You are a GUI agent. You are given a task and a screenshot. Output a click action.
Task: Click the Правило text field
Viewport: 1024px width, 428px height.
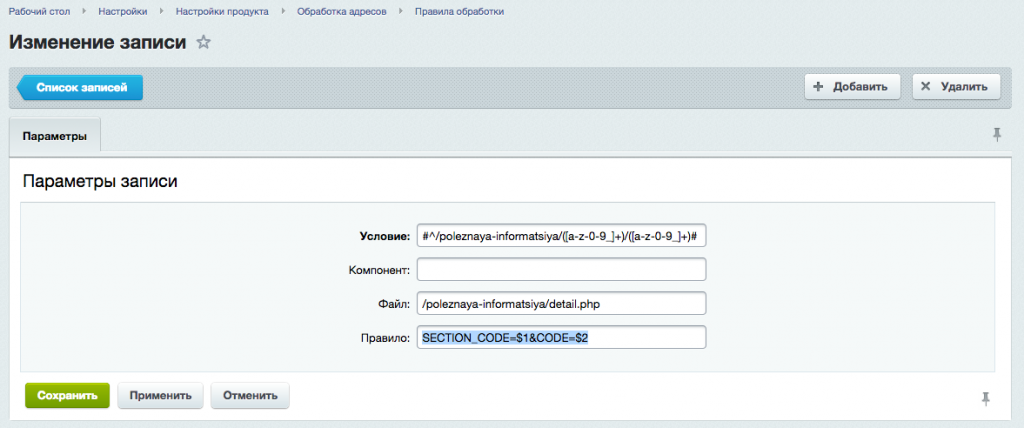[561, 337]
